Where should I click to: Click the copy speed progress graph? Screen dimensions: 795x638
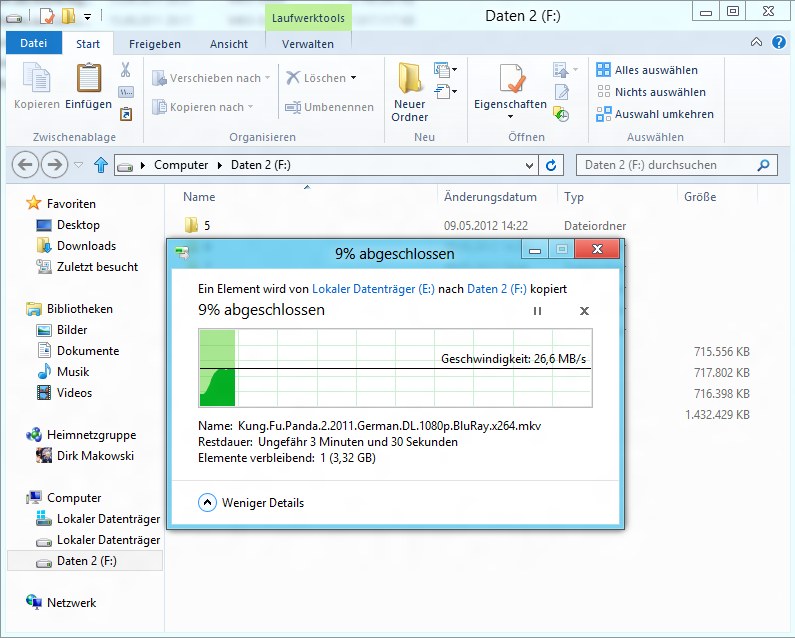click(x=395, y=368)
